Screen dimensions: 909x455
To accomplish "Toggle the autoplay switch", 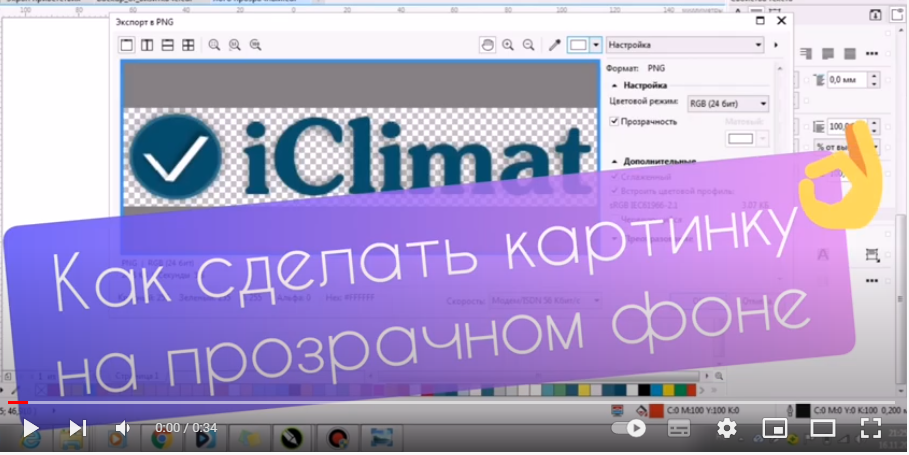I will pos(628,428).
